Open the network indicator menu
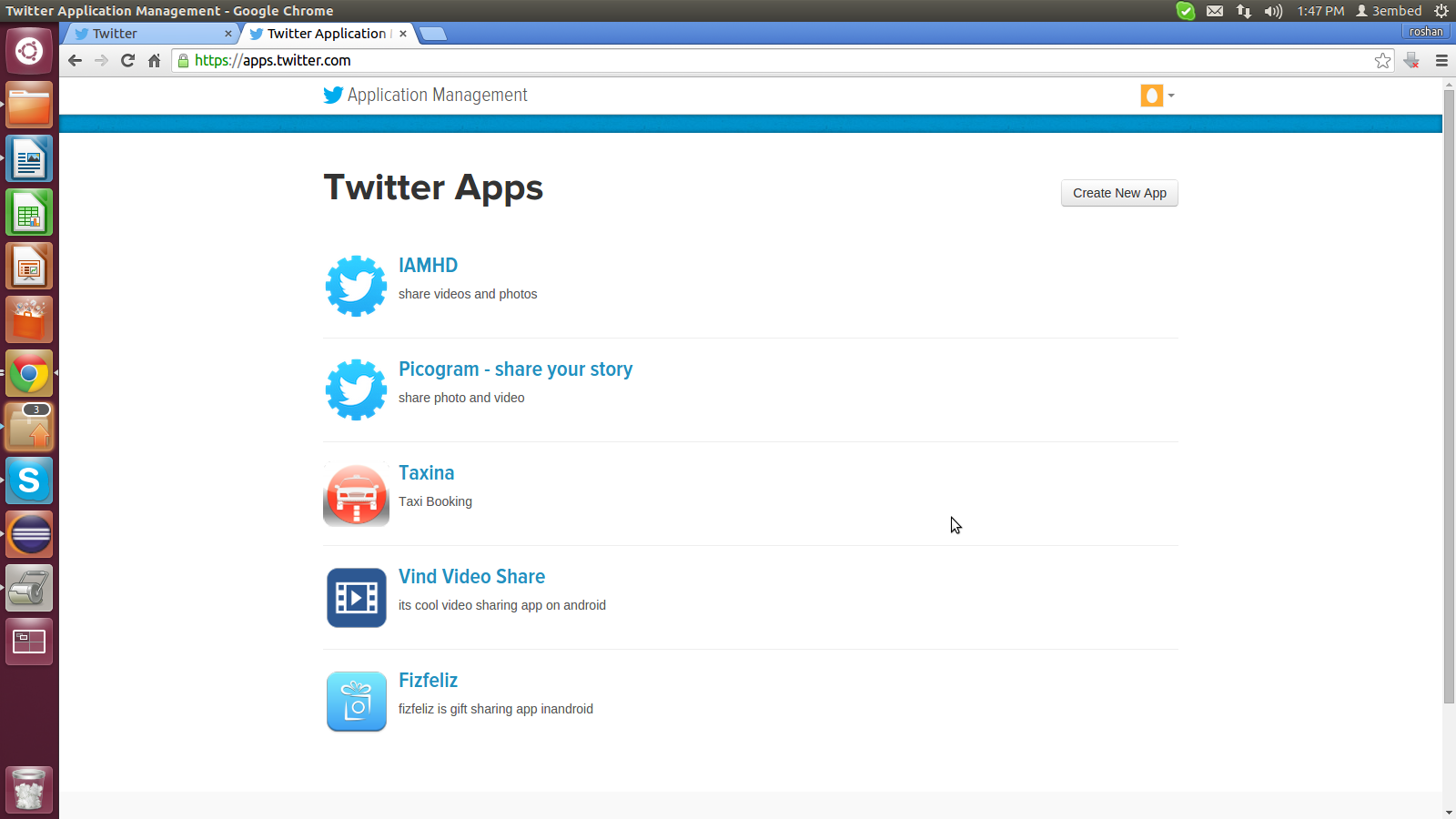 tap(1244, 11)
